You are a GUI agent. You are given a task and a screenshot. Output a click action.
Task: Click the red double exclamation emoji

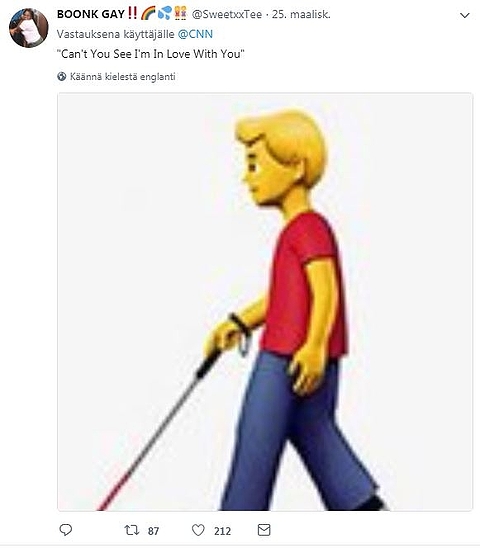tap(132, 13)
